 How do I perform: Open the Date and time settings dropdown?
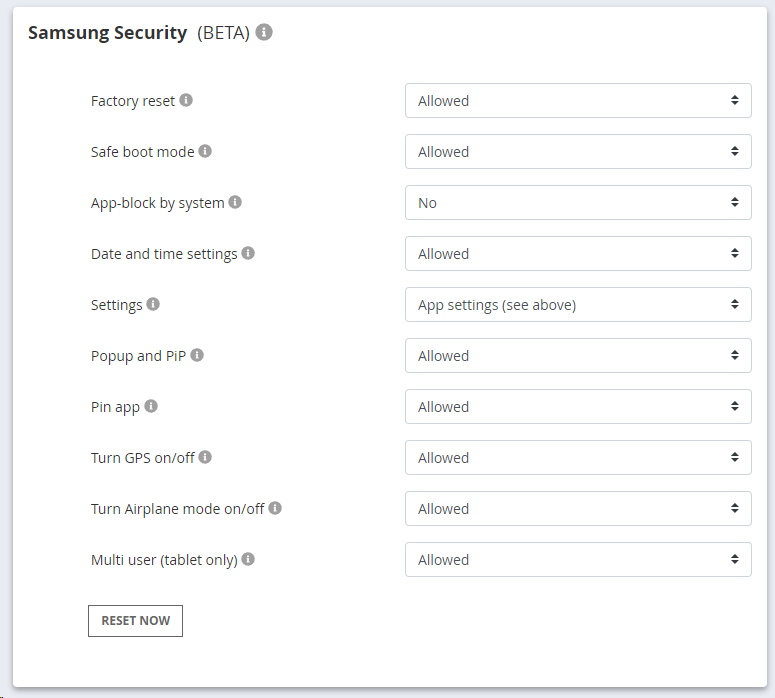coord(578,254)
